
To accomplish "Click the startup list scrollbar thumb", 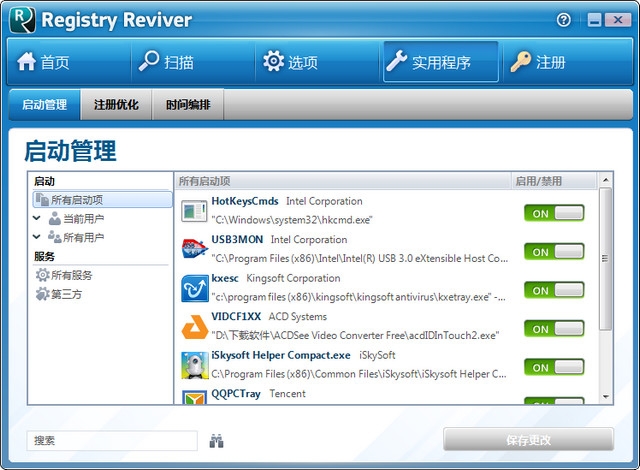I will click(606, 259).
